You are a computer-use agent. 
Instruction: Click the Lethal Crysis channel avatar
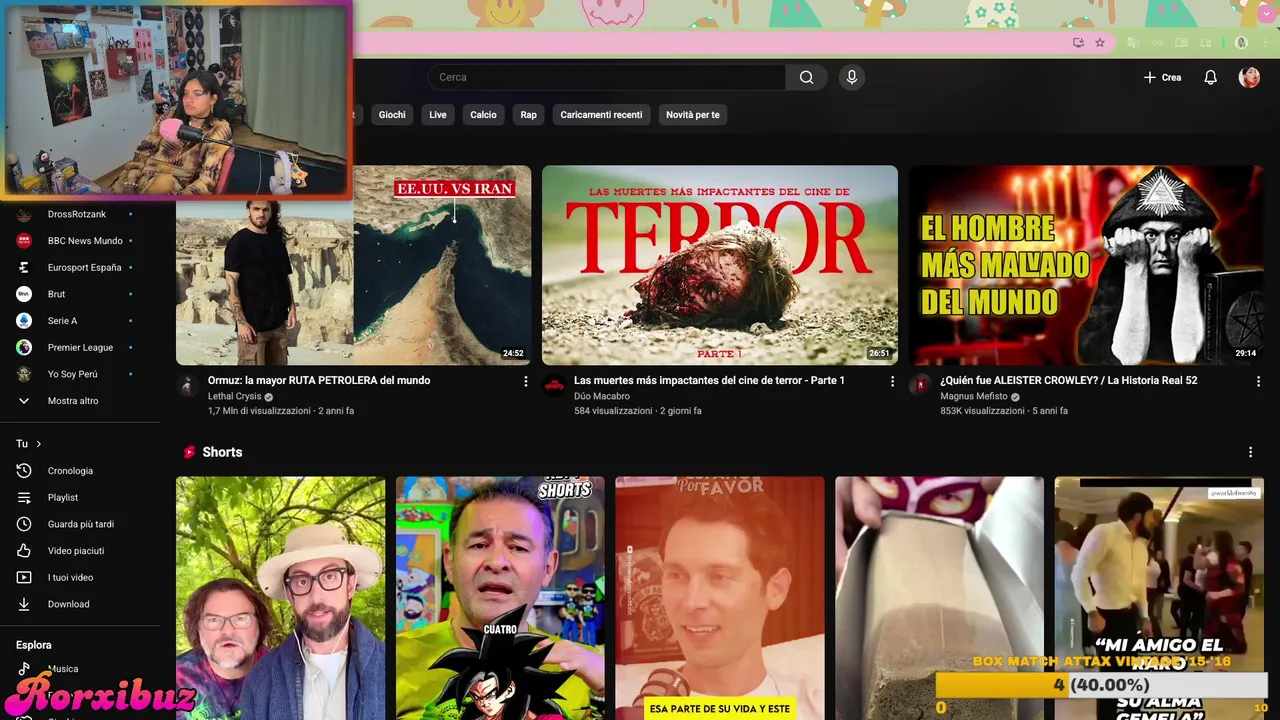pyautogui.click(x=188, y=385)
